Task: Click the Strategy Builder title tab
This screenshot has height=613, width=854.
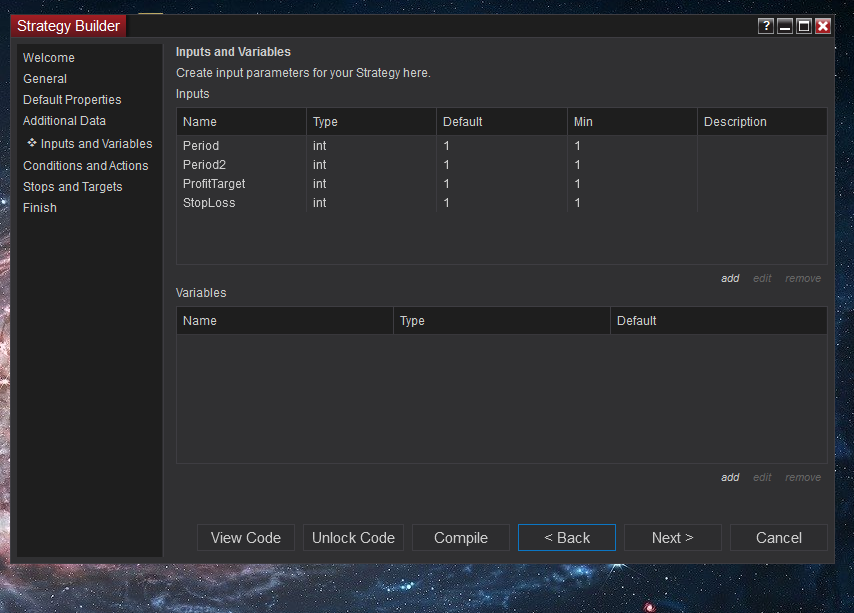Action: point(68,26)
